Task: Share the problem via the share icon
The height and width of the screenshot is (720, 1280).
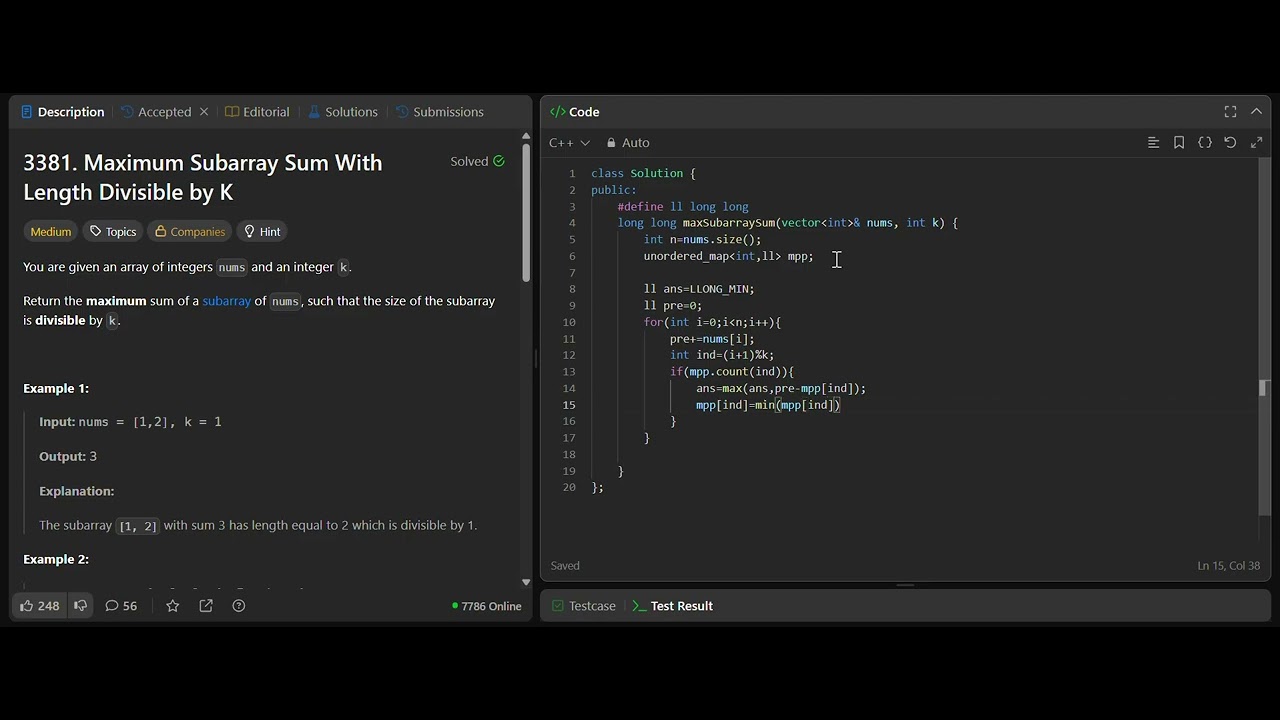Action: pyautogui.click(x=206, y=606)
